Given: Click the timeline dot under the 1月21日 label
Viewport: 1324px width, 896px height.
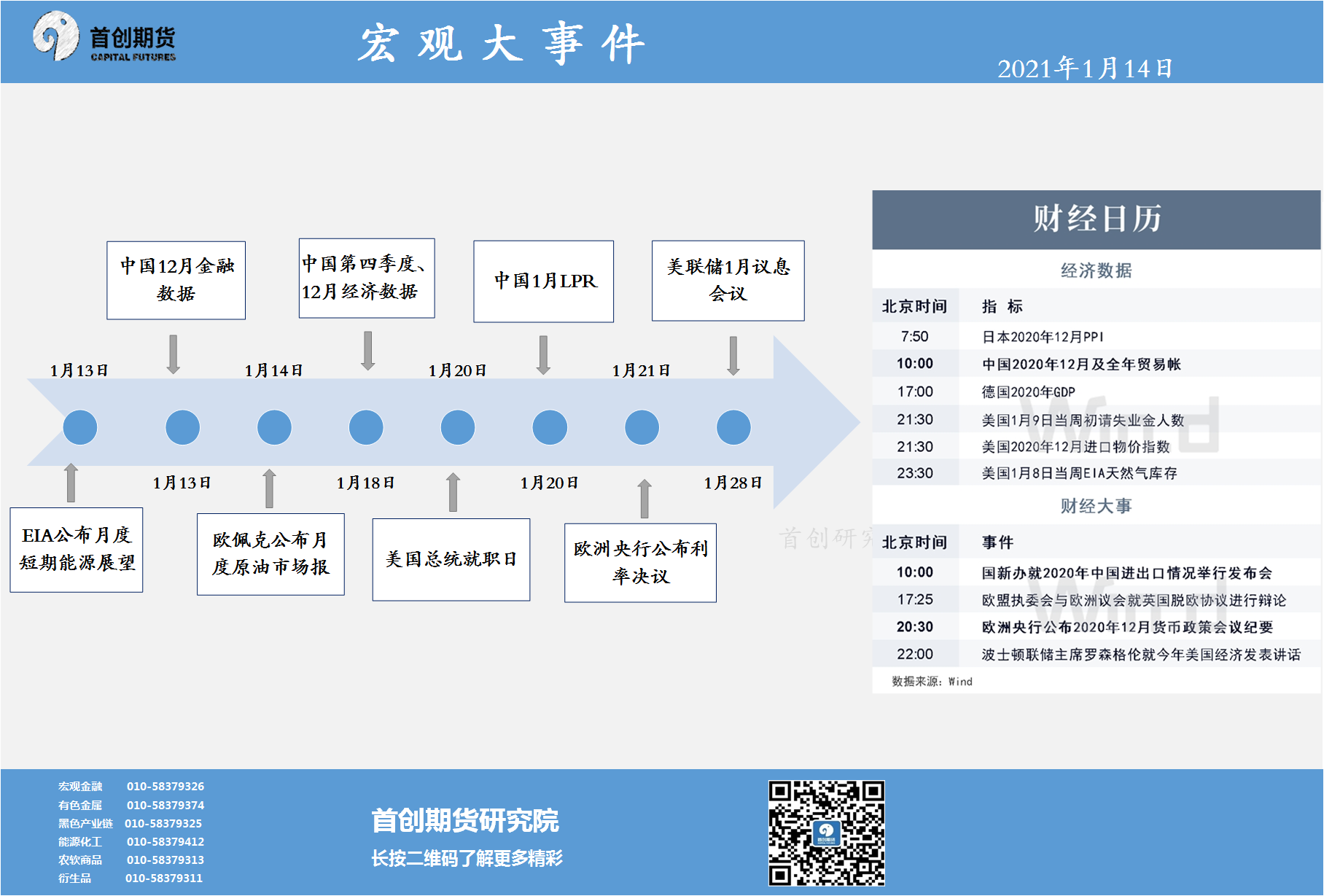Looking at the screenshot, I should tap(642, 427).
